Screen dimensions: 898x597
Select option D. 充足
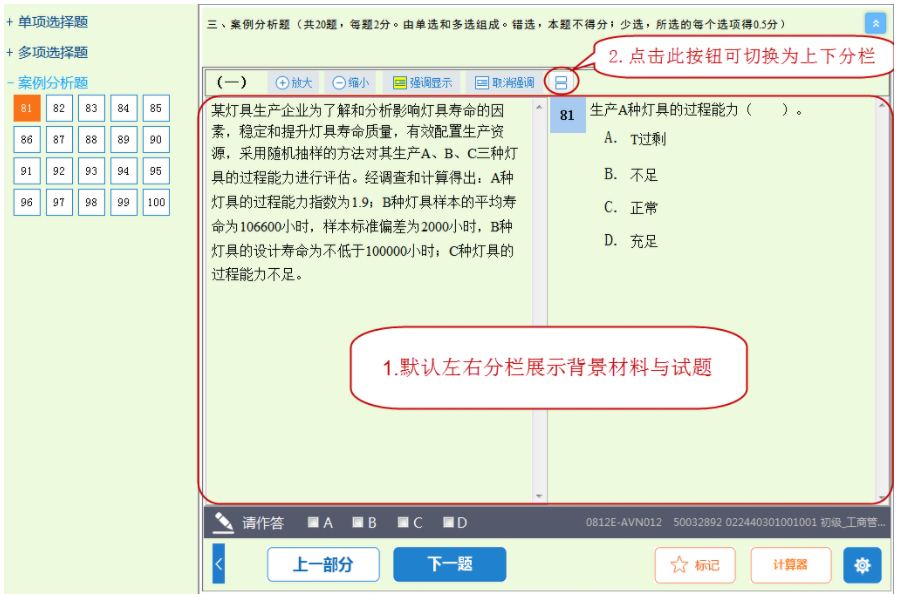631,241
